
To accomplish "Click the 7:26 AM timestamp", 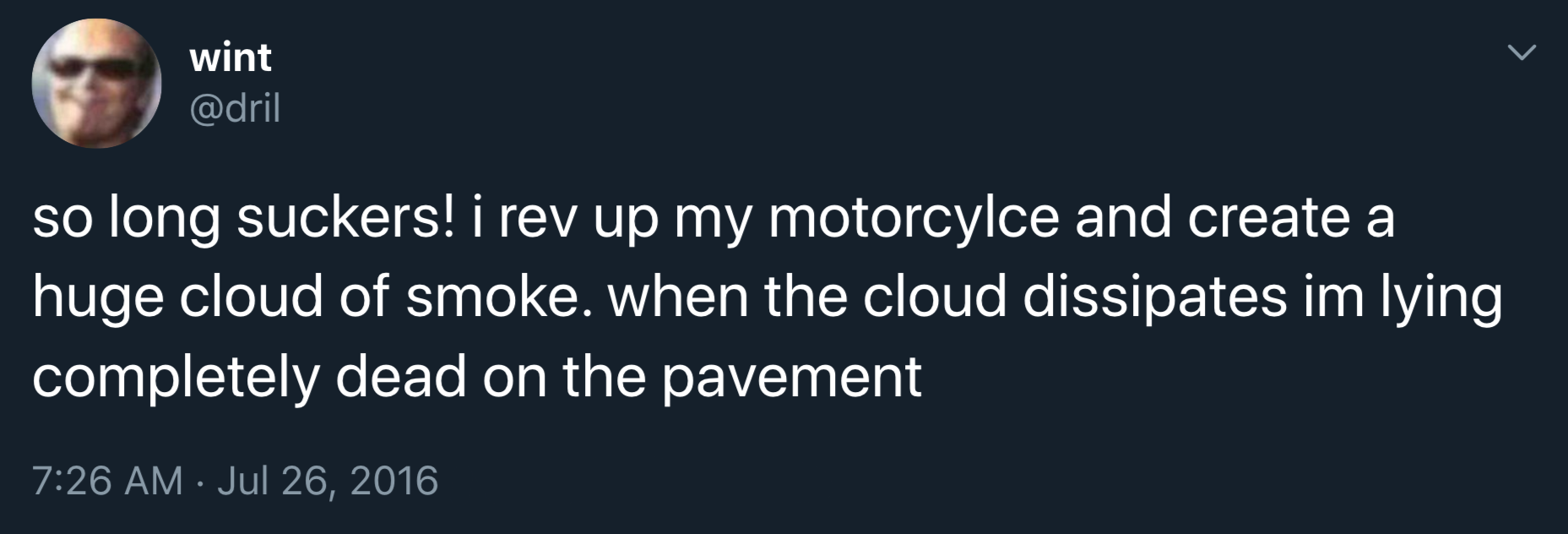I will pos(107,481).
